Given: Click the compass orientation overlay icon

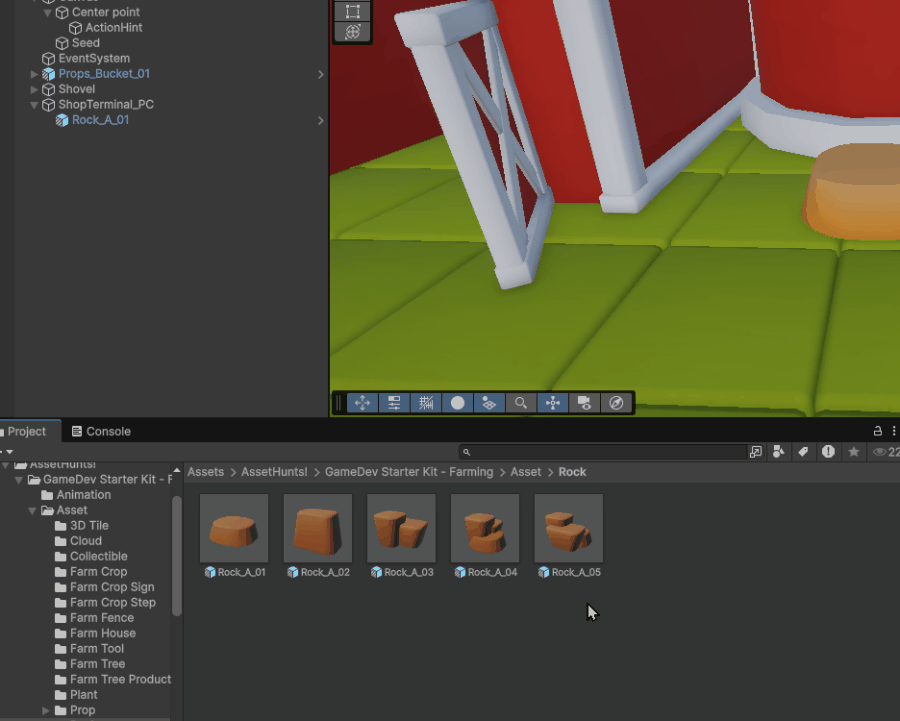Looking at the screenshot, I should (x=616, y=403).
